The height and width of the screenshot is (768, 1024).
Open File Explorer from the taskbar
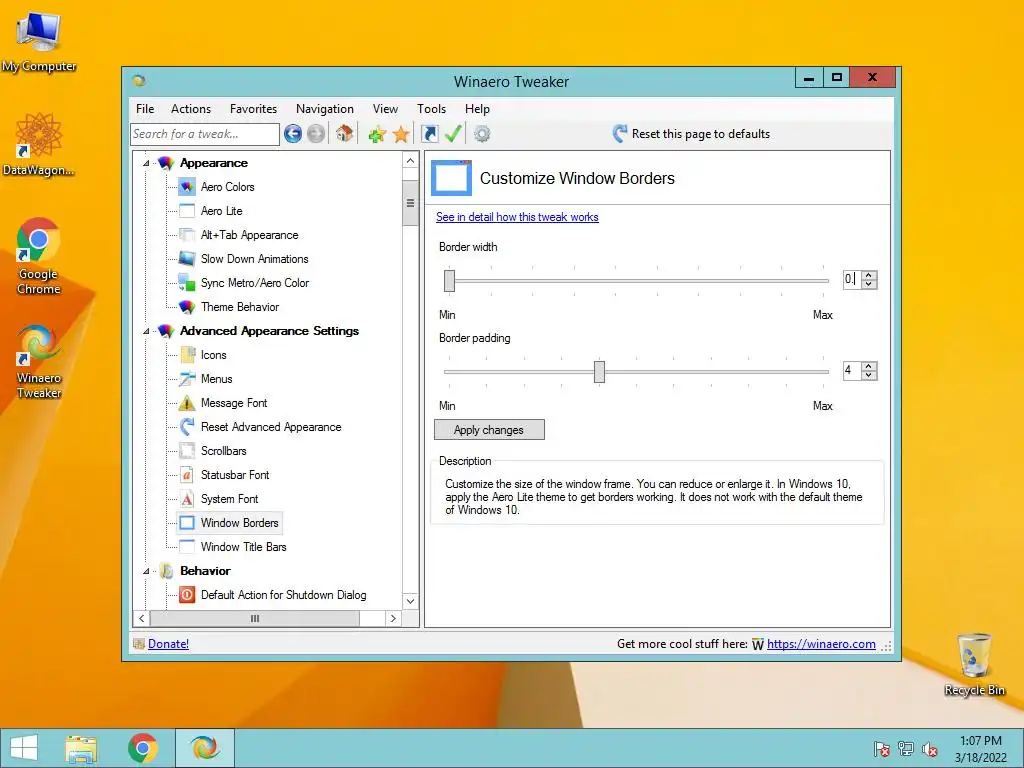point(81,748)
